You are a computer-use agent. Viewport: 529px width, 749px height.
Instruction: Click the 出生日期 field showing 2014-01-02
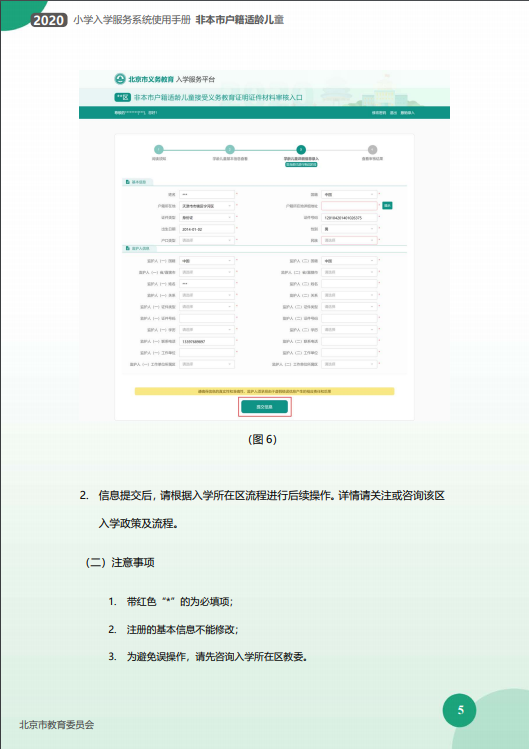coord(207,229)
